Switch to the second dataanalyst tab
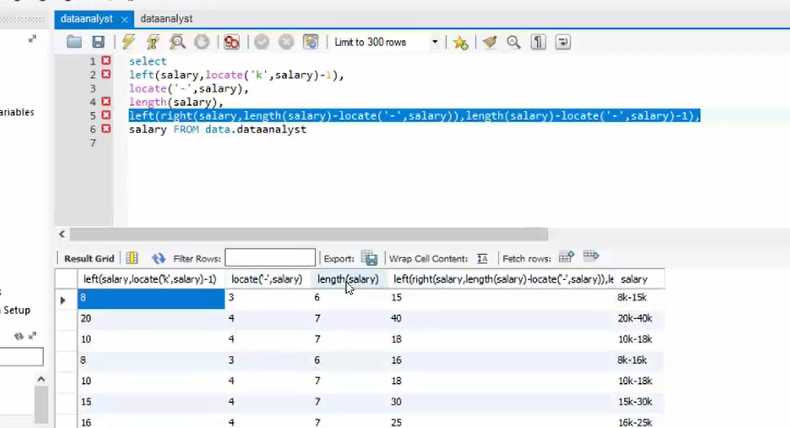The height and width of the screenshot is (428, 790). tap(166, 19)
